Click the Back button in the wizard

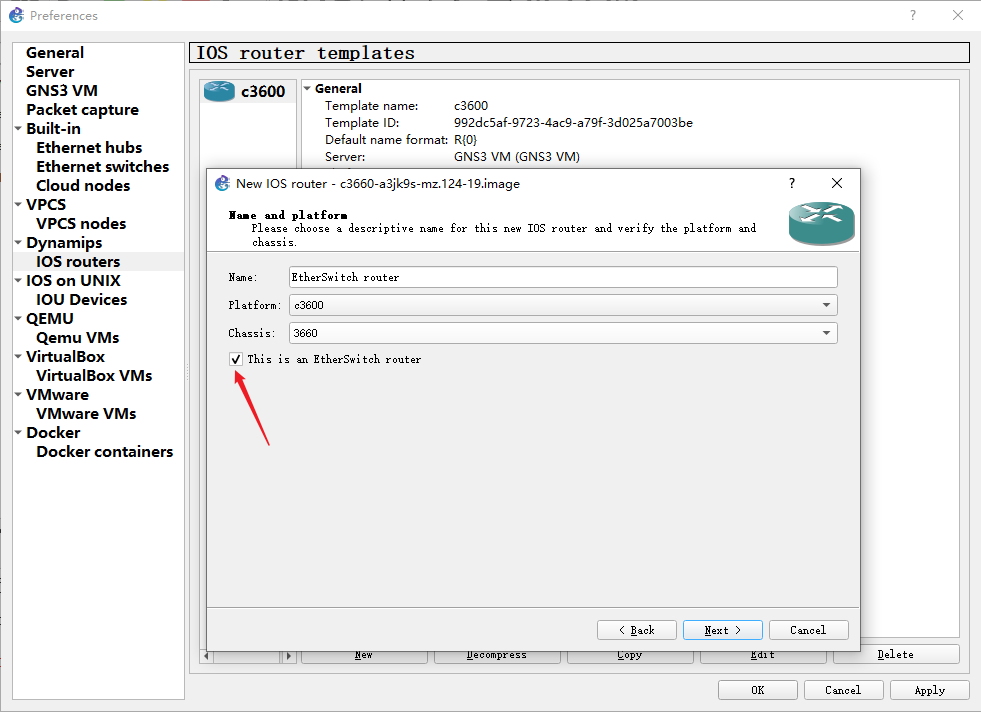click(x=637, y=630)
